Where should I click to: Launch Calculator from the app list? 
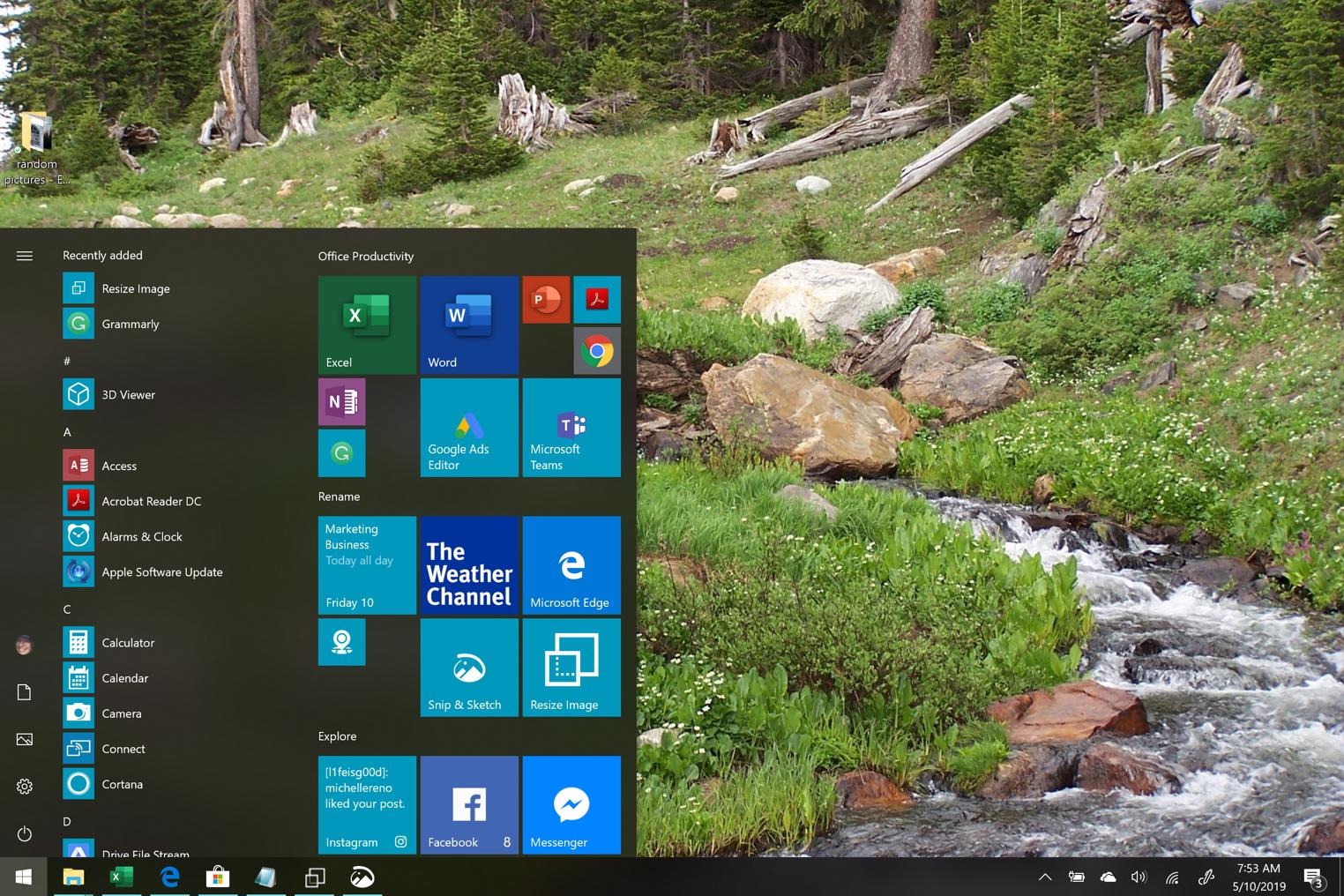176,642
